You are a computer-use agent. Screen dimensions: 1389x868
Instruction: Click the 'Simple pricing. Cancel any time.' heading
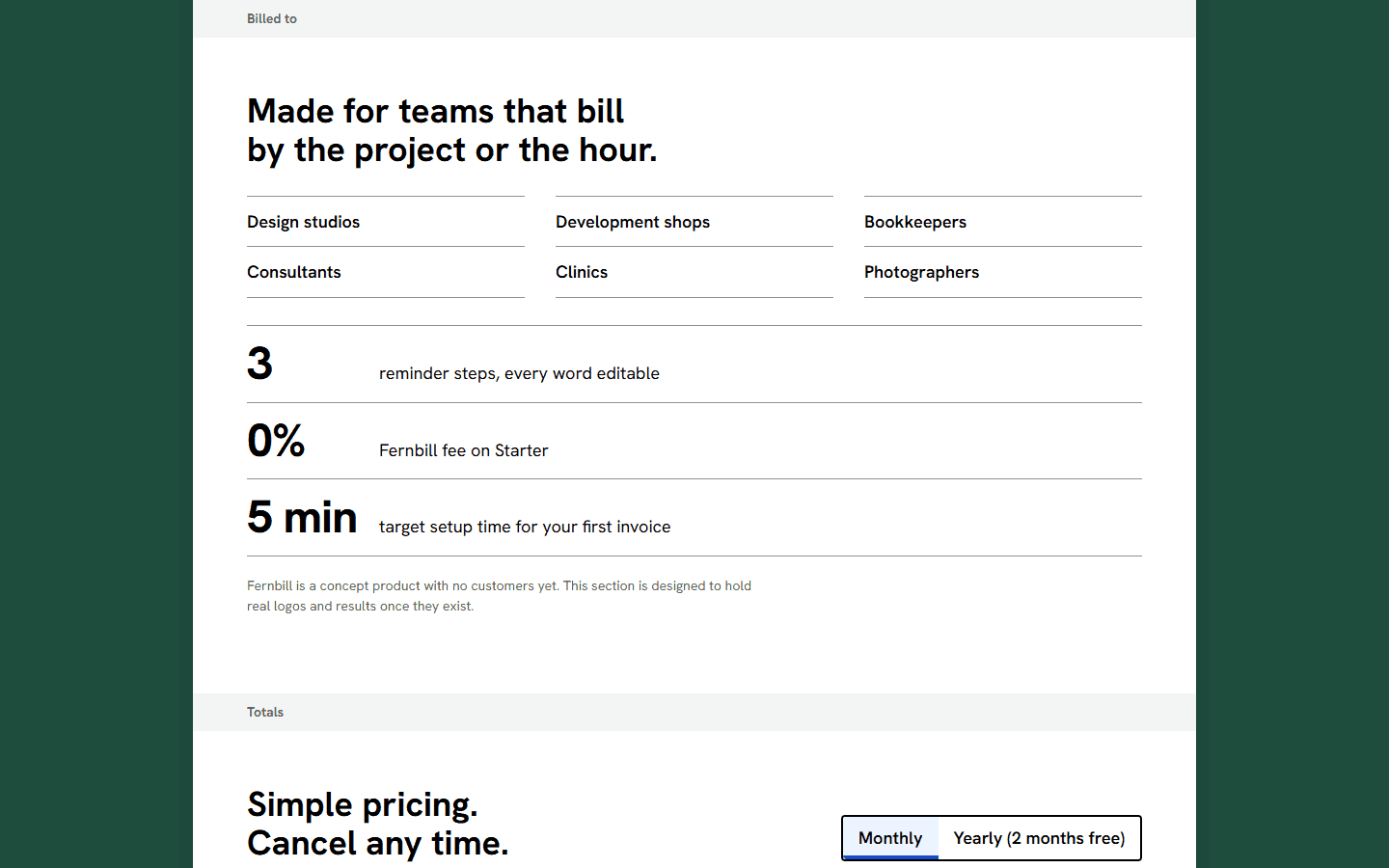377,824
